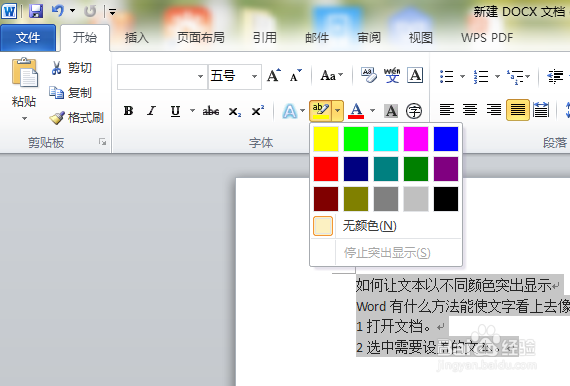Click the Character Shading gray A icon
Viewport: 570px width, 386px height.
point(391,111)
